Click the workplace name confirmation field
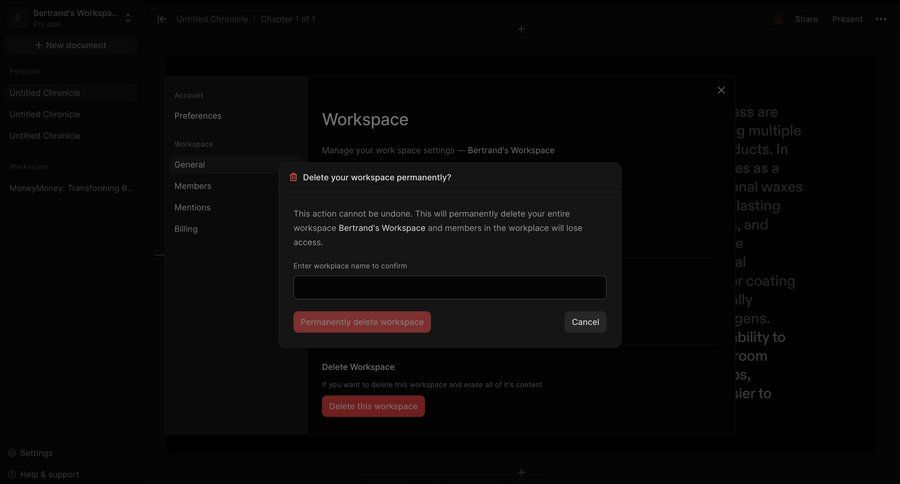Viewport: 900px width, 484px height. (x=449, y=287)
